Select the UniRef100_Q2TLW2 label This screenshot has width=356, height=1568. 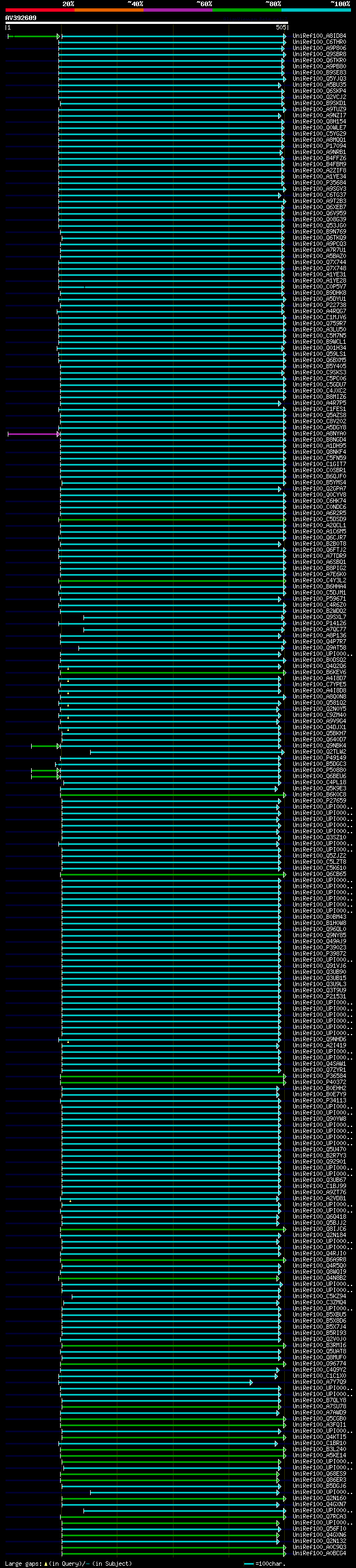(319, 751)
